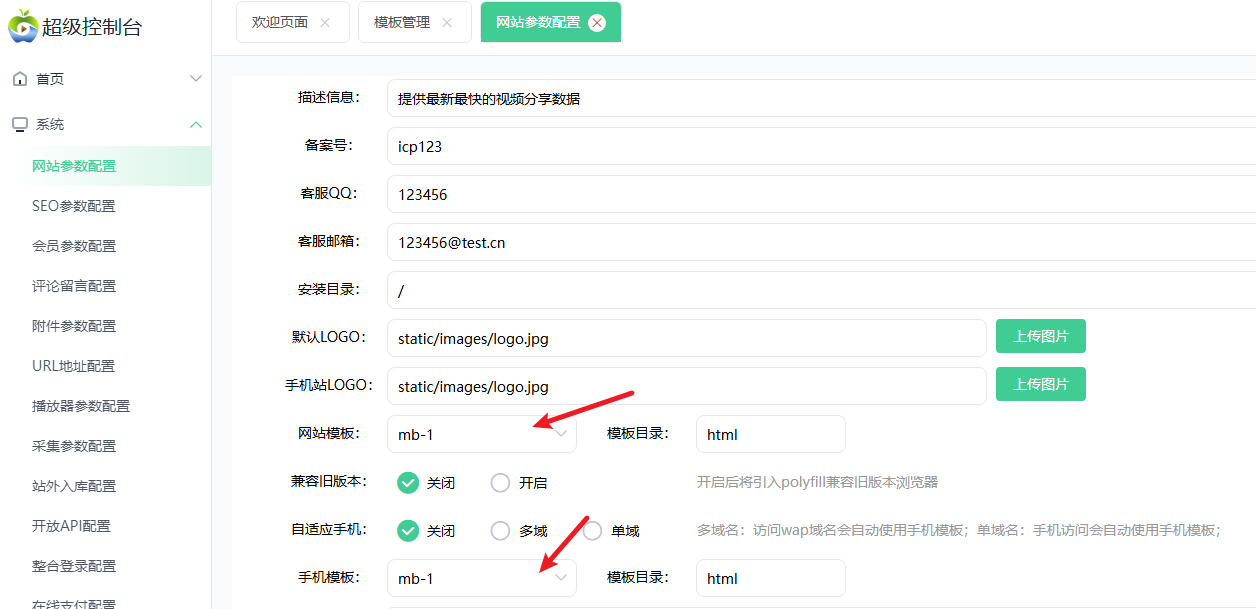Close the 网站参数配置 tab with the circled X
Screen dimensions: 1256x609
tap(597, 23)
